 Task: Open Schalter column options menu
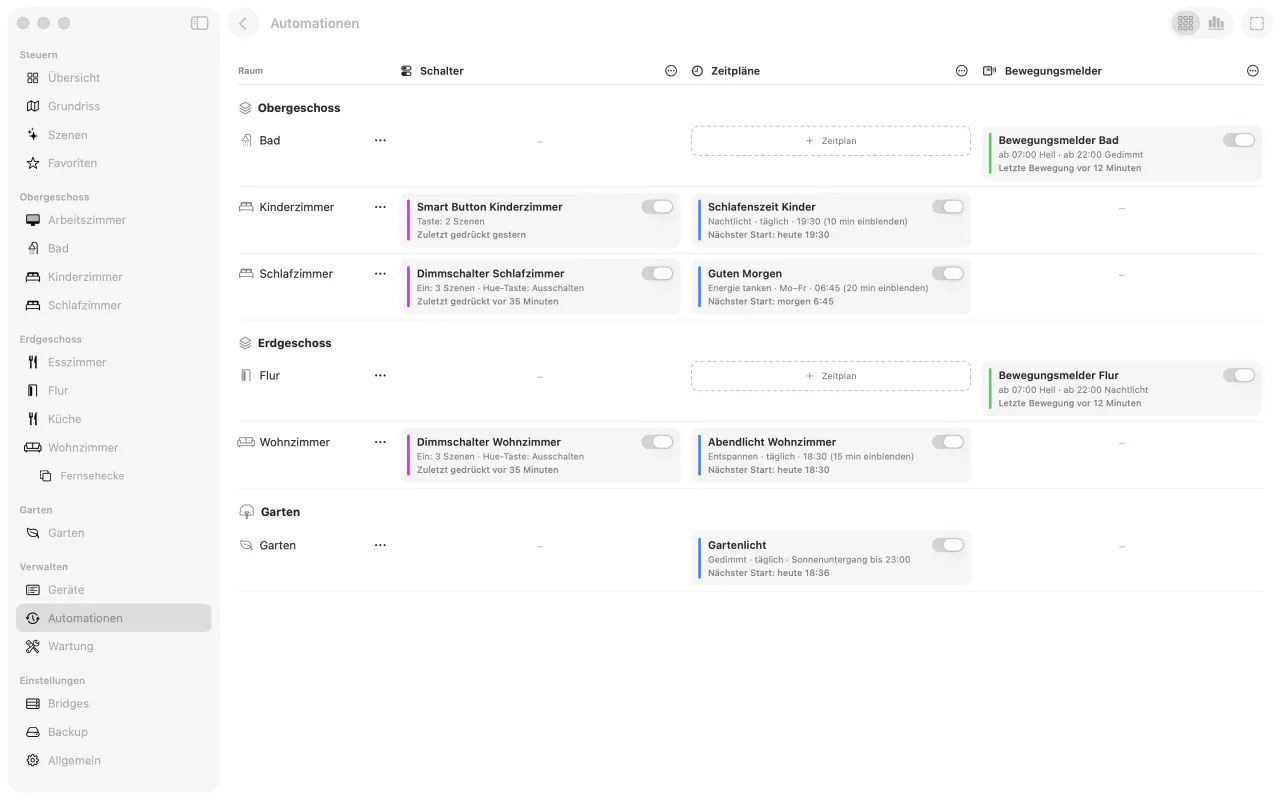[671, 71]
